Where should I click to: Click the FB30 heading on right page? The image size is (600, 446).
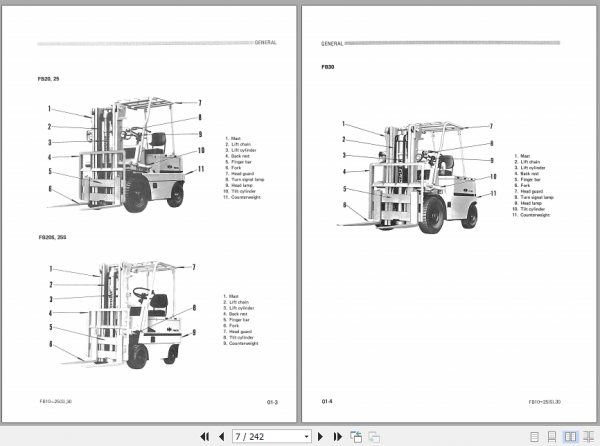click(328, 67)
